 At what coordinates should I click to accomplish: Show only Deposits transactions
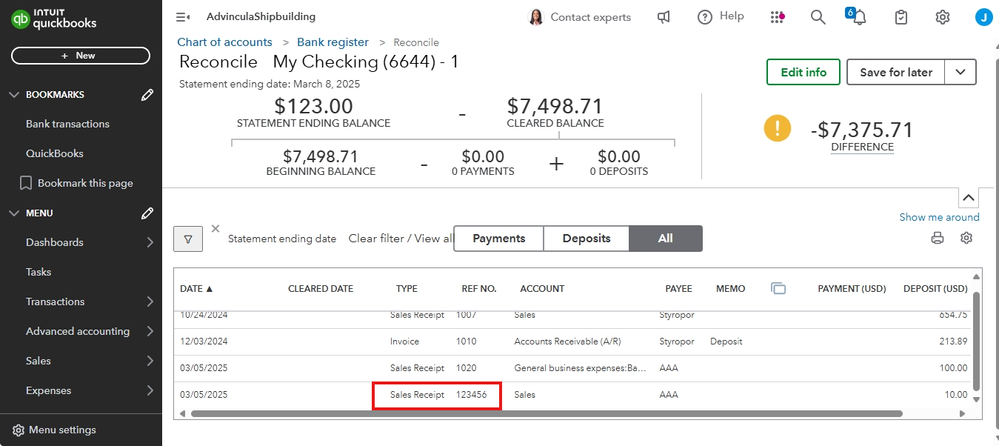(x=586, y=238)
